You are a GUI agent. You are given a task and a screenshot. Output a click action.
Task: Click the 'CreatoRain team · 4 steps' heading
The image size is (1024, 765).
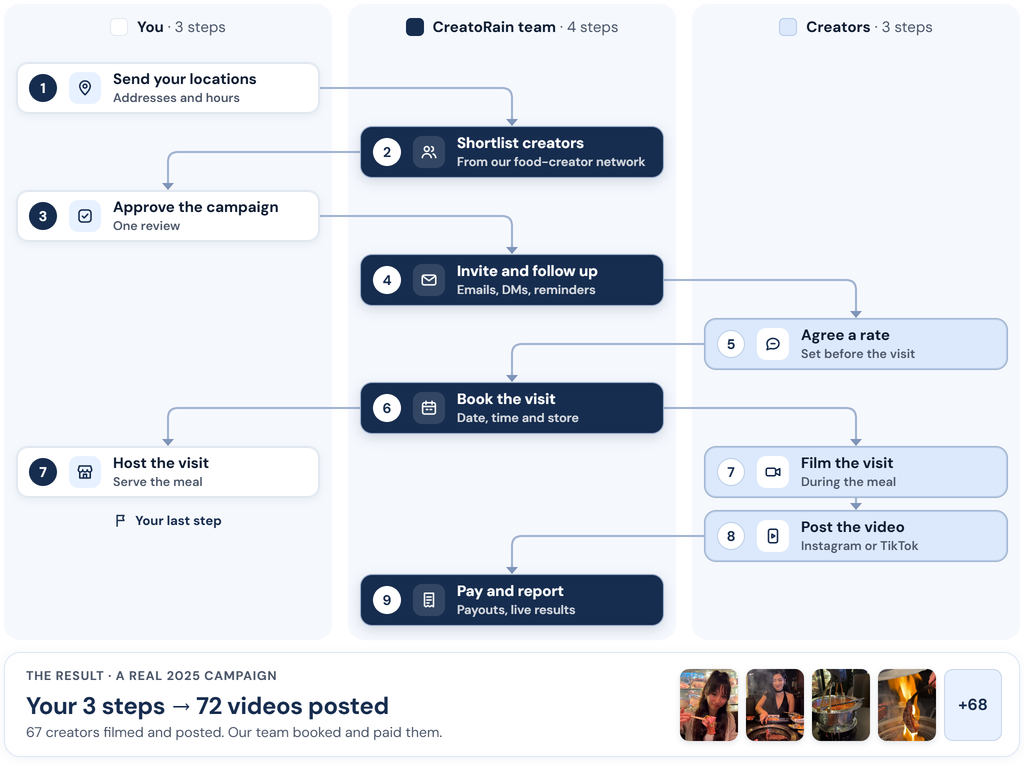(x=525, y=27)
